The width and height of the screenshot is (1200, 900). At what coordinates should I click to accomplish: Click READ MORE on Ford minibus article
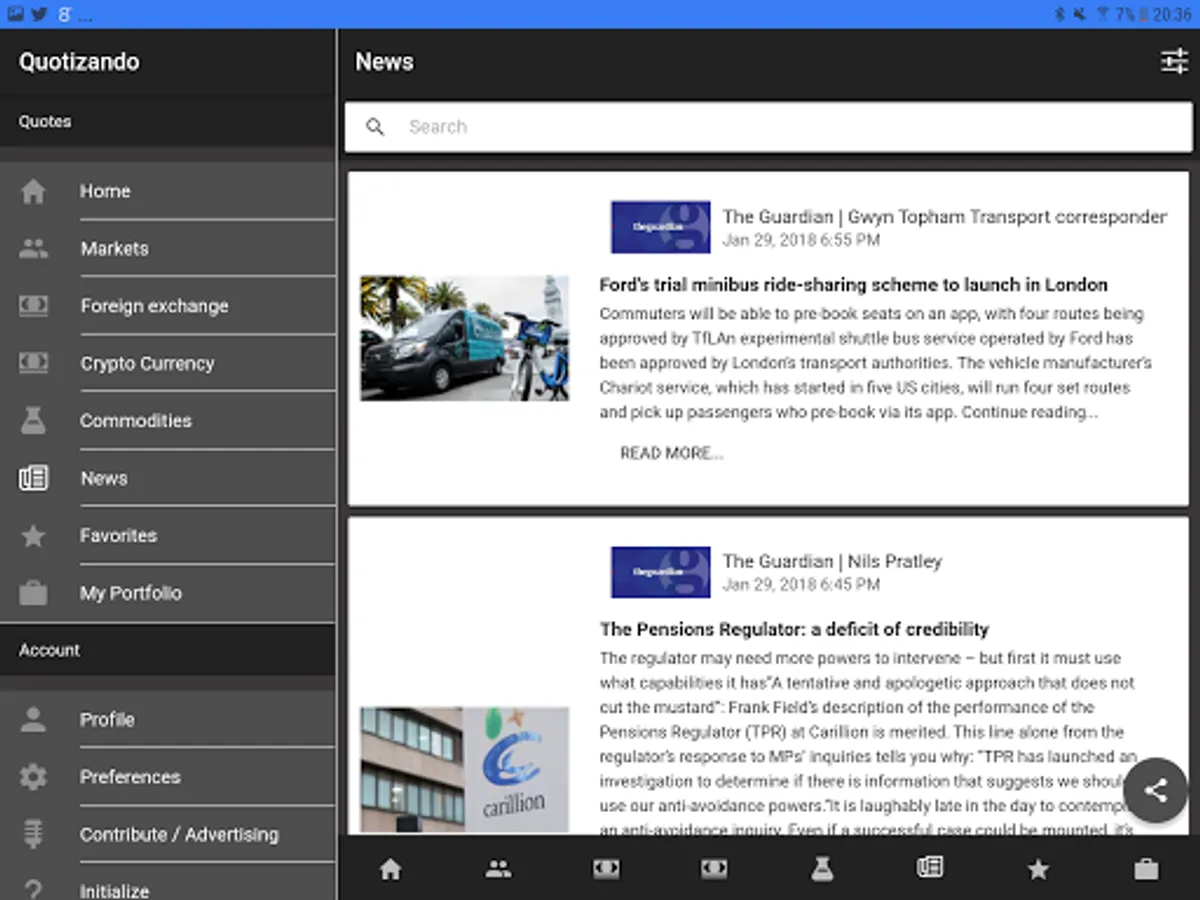[x=671, y=453]
